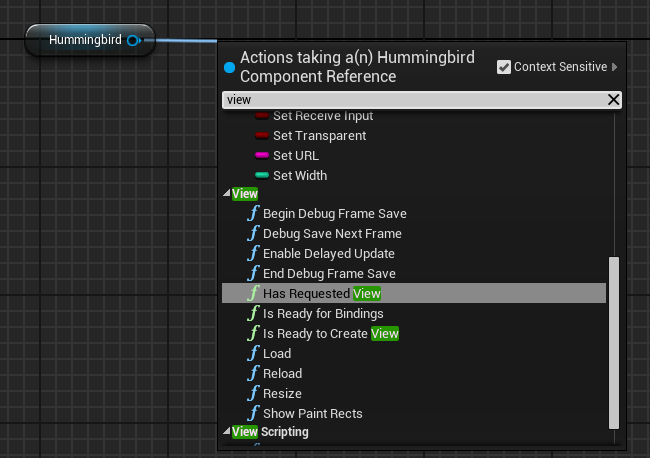Add the Is Ready for Bindings function
The width and height of the screenshot is (650, 458).
click(323, 314)
